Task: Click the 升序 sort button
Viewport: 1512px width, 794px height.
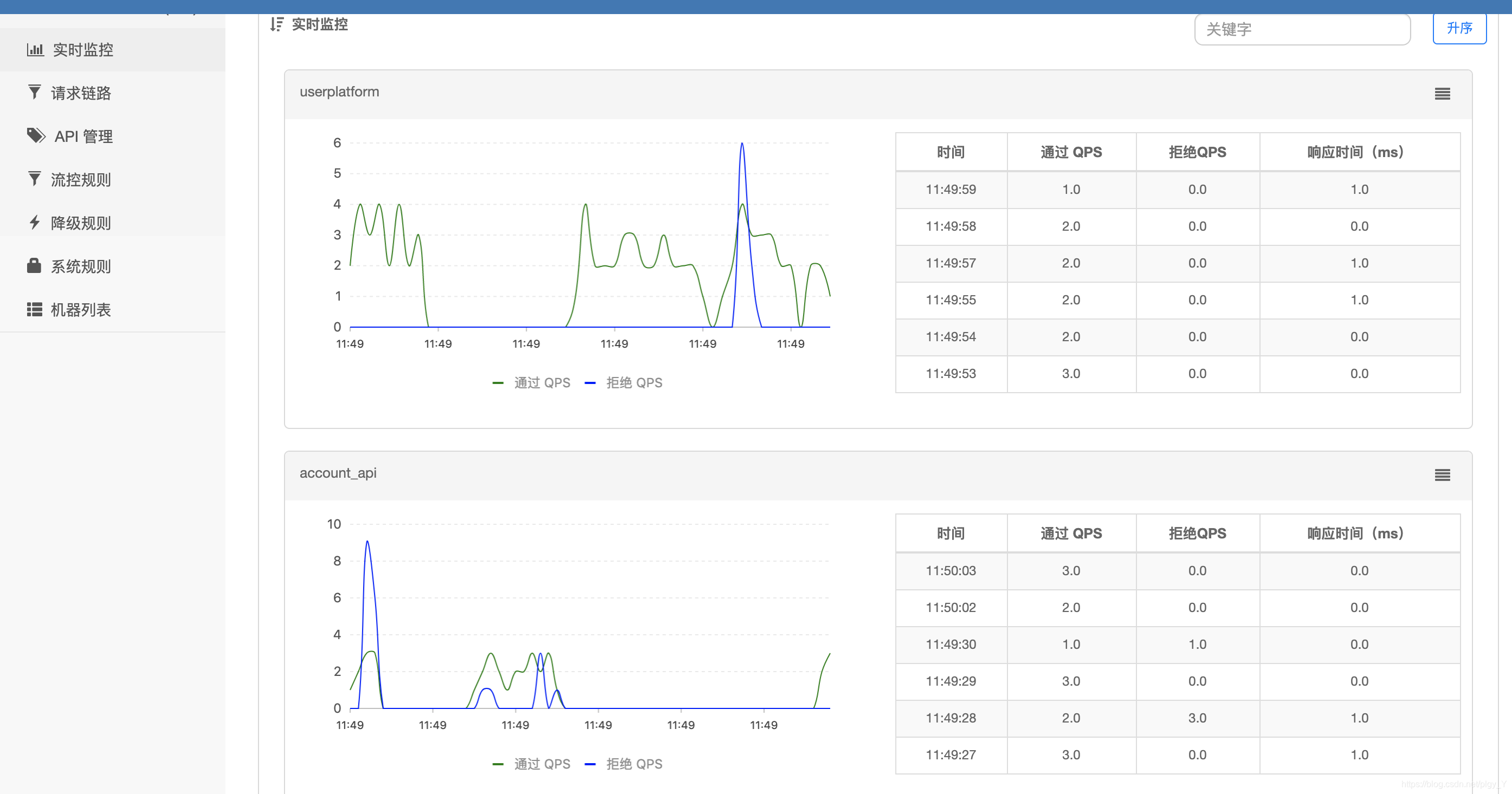Action: (x=1459, y=28)
